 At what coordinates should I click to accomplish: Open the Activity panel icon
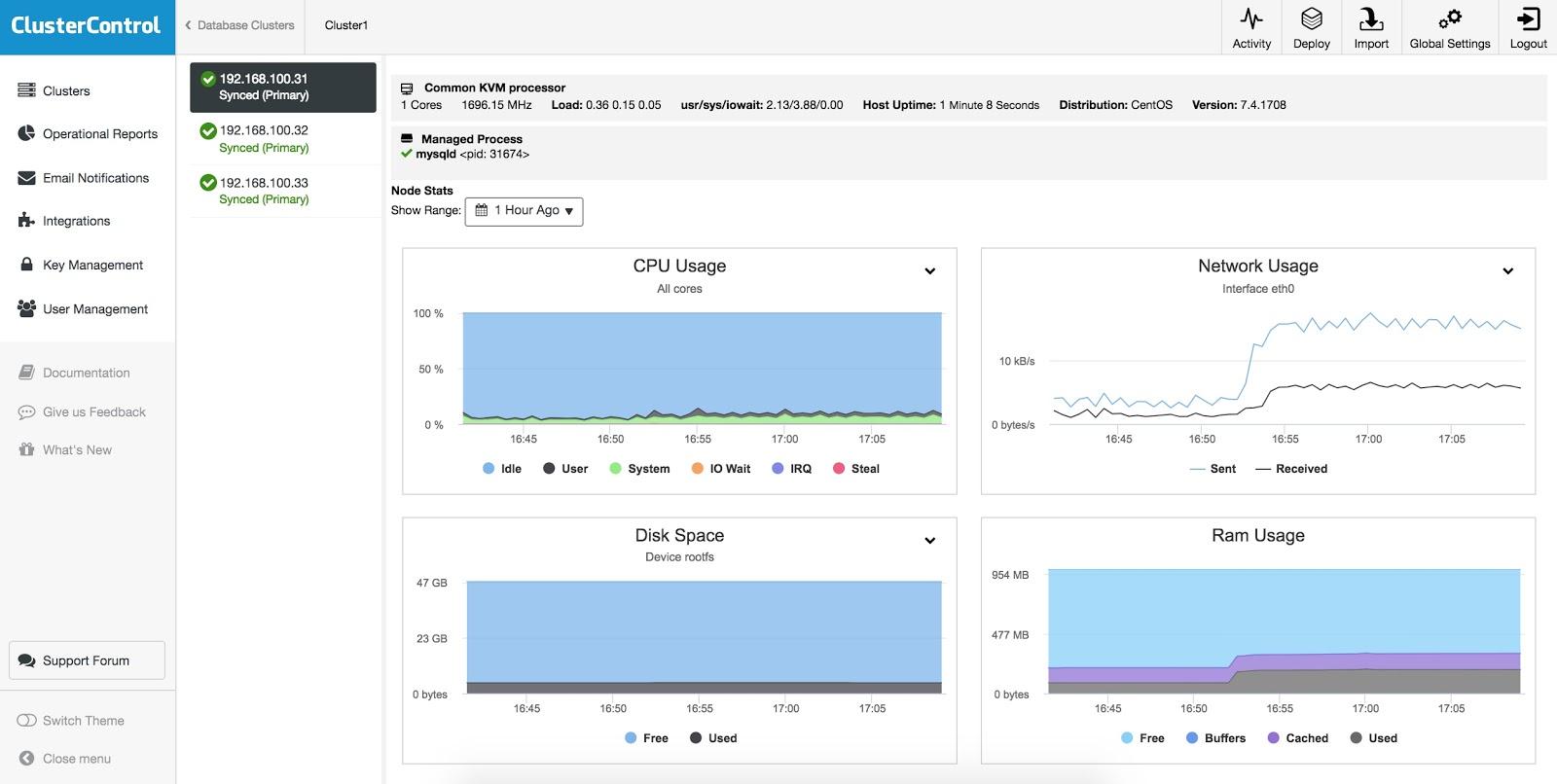tap(1251, 18)
